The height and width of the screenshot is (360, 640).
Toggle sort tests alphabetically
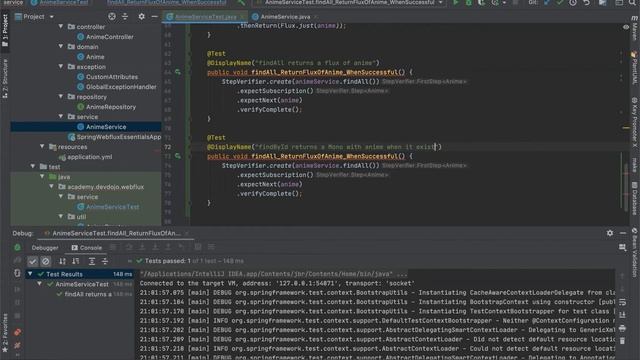coord(62,261)
